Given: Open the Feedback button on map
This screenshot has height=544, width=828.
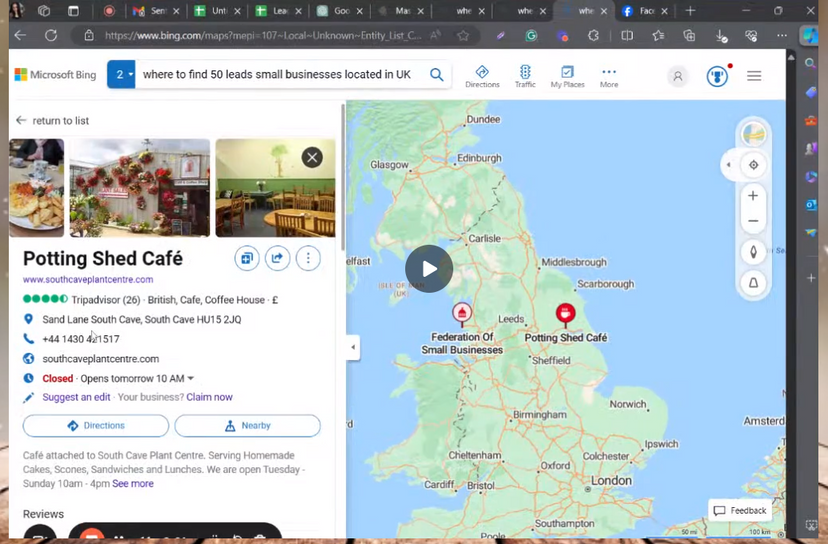Looking at the screenshot, I should (740, 510).
